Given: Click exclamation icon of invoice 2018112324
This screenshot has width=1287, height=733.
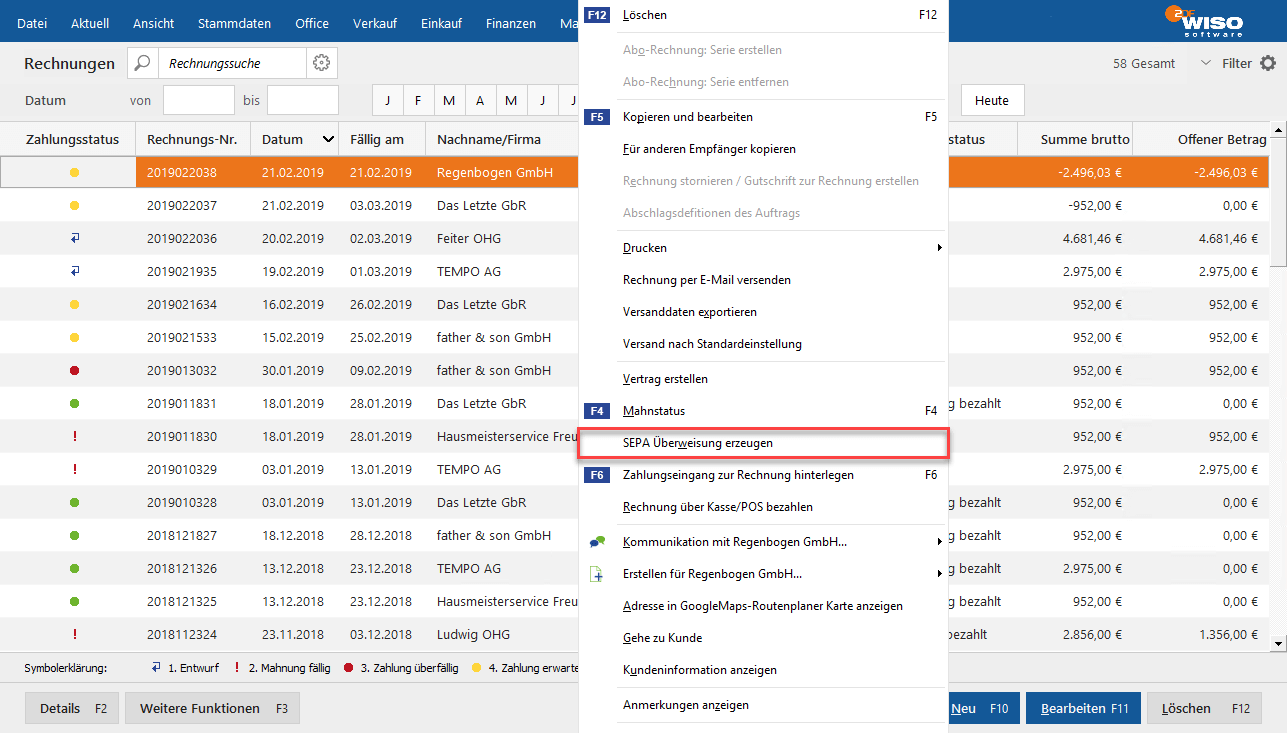Looking at the screenshot, I should (x=74, y=635).
